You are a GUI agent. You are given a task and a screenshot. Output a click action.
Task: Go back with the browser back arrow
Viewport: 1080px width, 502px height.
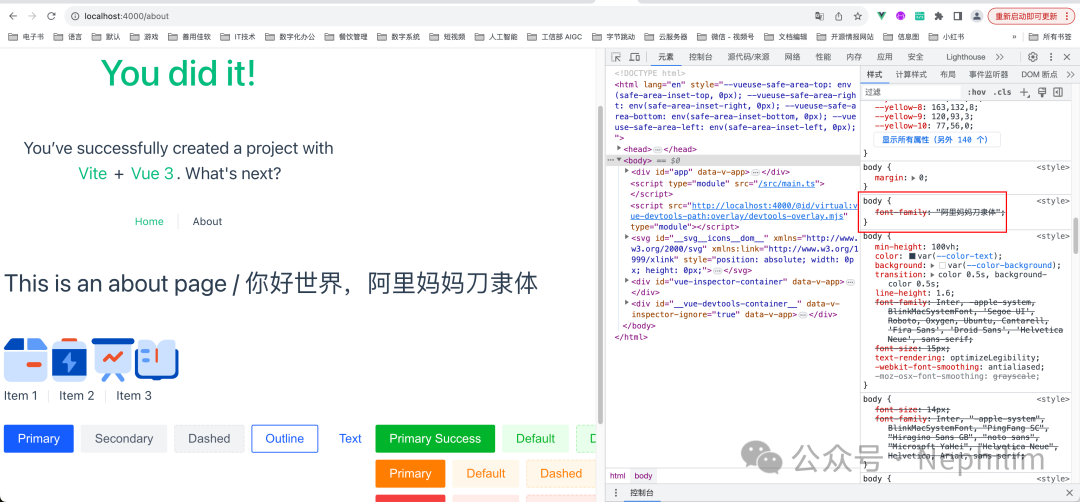[x=13, y=16]
